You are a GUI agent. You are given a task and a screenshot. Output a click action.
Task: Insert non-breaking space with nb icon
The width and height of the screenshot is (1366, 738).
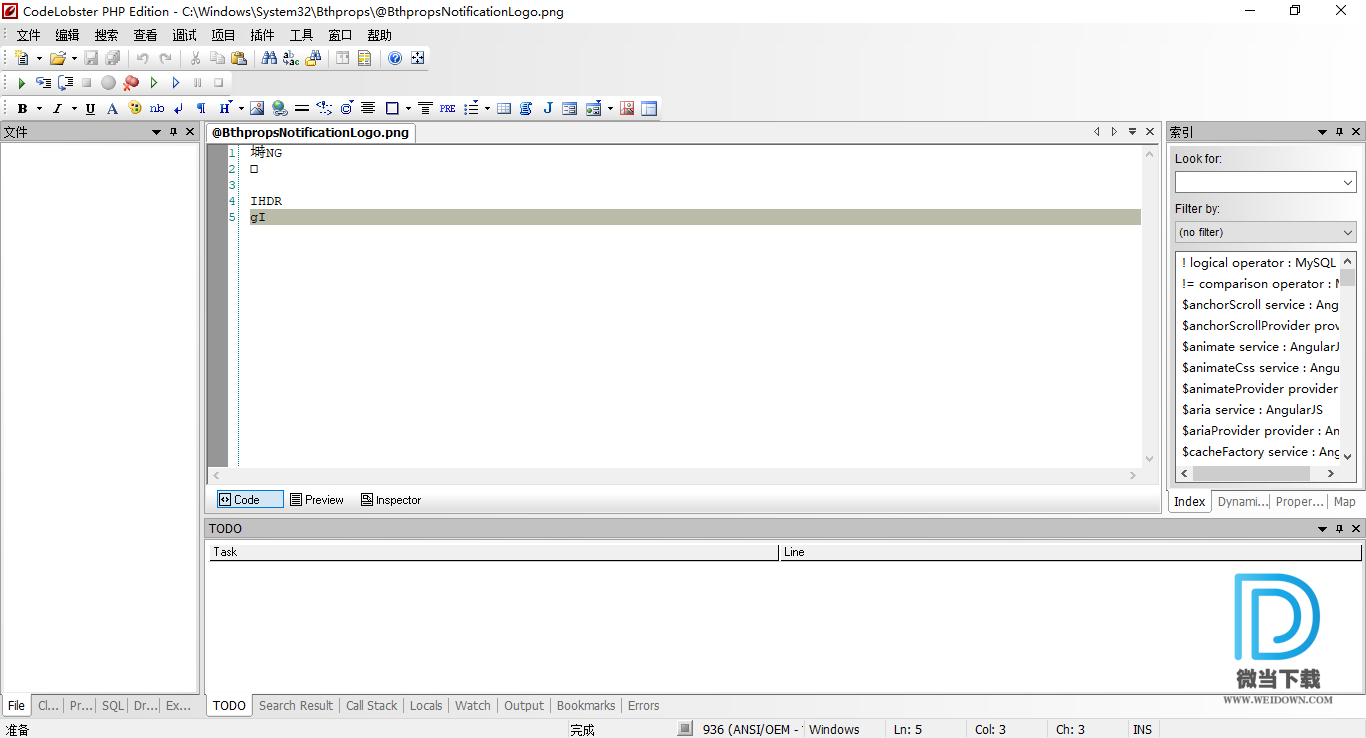pyautogui.click(x=157, y=108)
